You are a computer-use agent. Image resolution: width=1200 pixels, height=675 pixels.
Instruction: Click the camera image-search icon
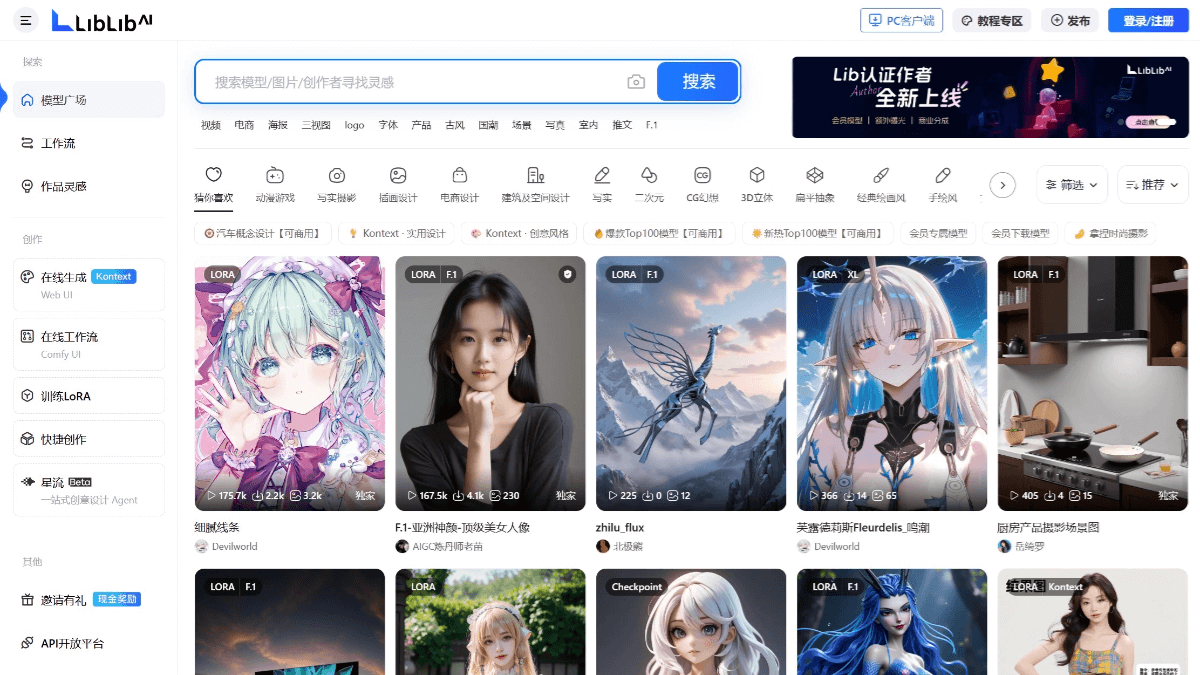click(x=636, y=82)
